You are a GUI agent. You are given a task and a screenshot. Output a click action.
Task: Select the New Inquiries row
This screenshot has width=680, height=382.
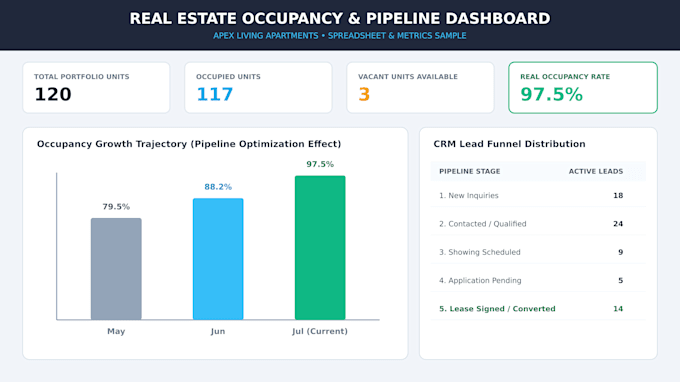tap(538, 196)
